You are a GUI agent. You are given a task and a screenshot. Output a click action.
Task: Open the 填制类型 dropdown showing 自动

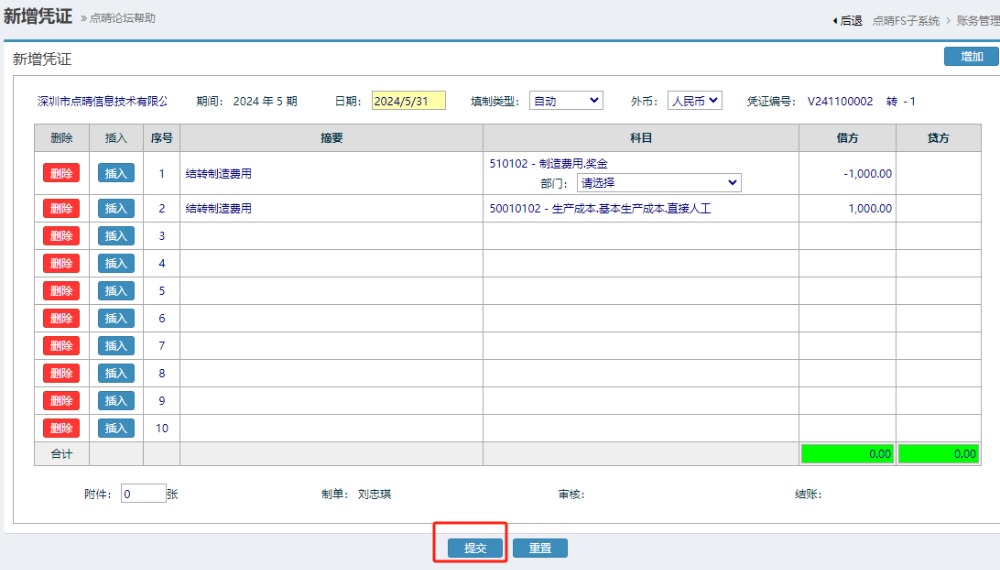pyautogui.click(x=565, y=101)
